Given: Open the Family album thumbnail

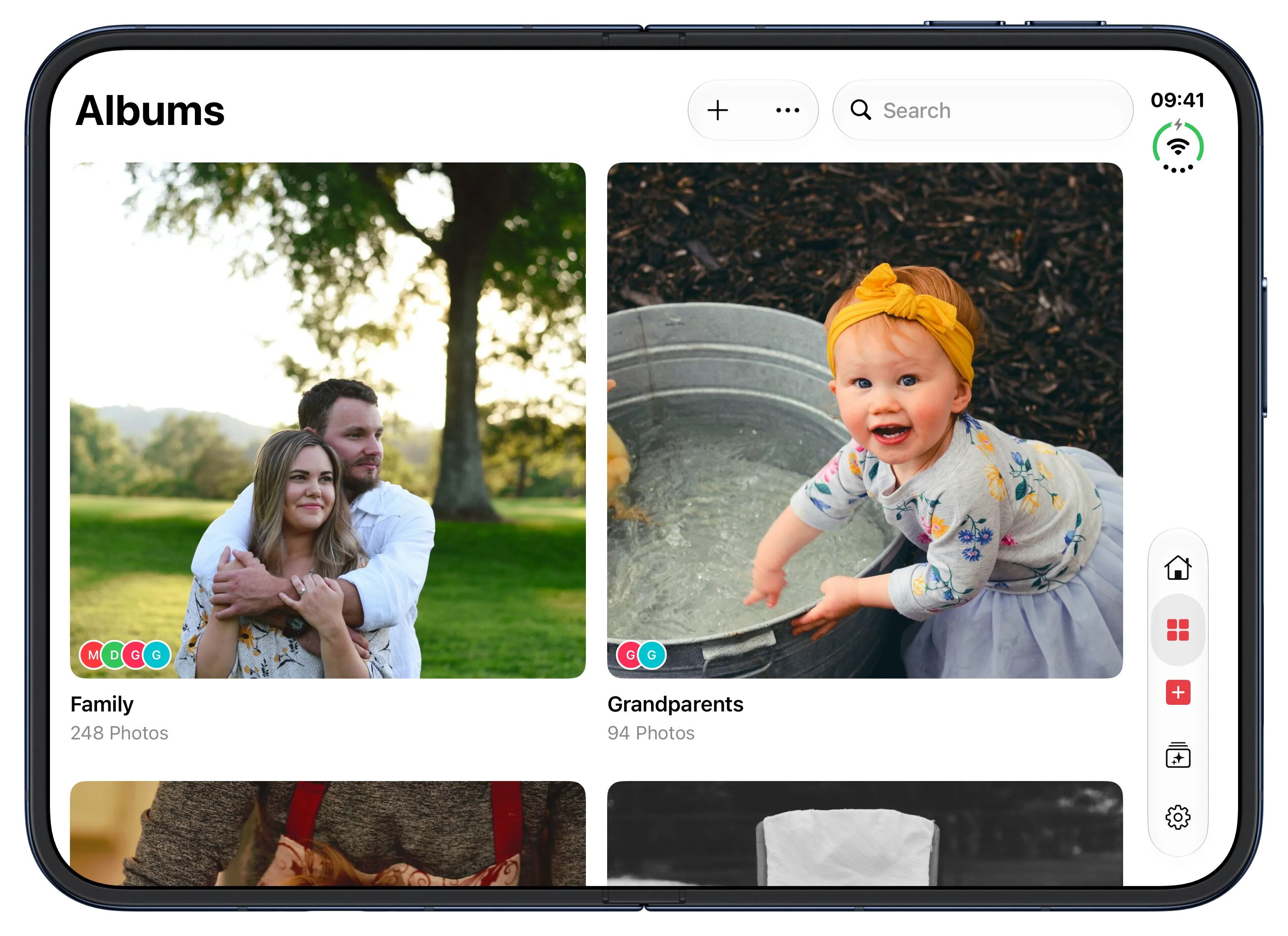Looking at the screenshot, I should tap(328, 420).
